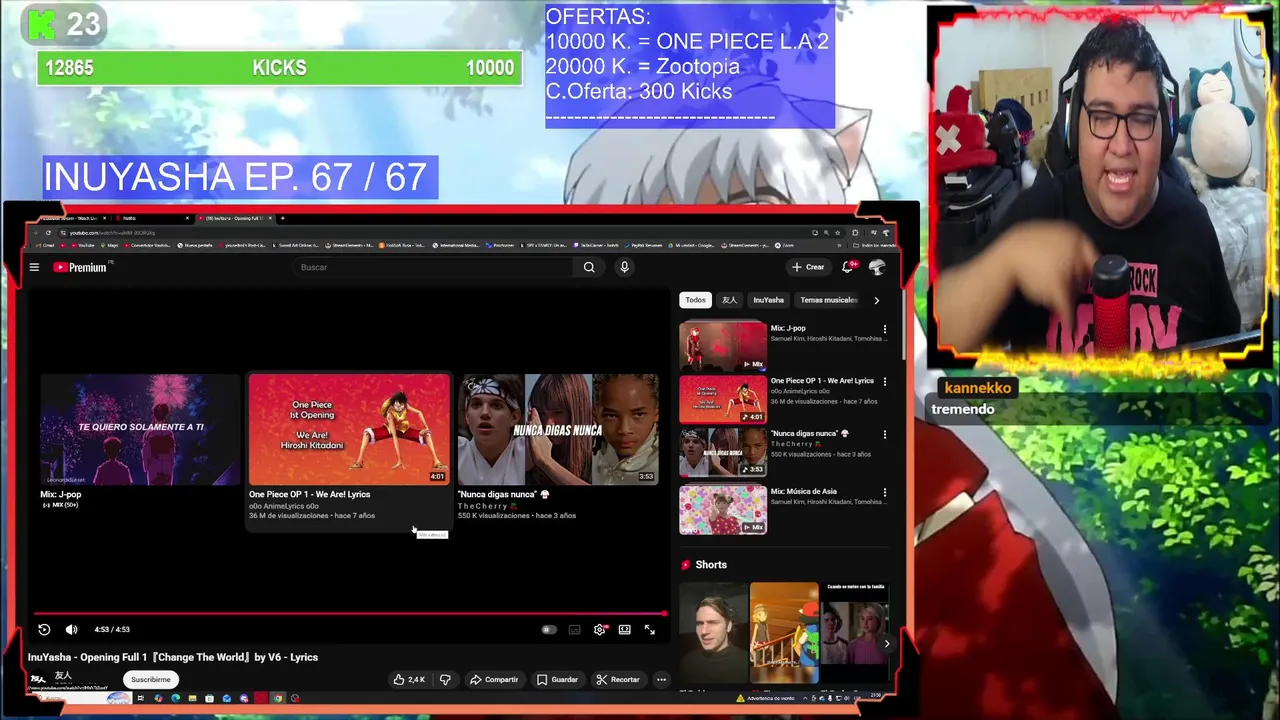The image size is (1280, 720).
Task: Open the notifications bell
Action: [848, 267]
